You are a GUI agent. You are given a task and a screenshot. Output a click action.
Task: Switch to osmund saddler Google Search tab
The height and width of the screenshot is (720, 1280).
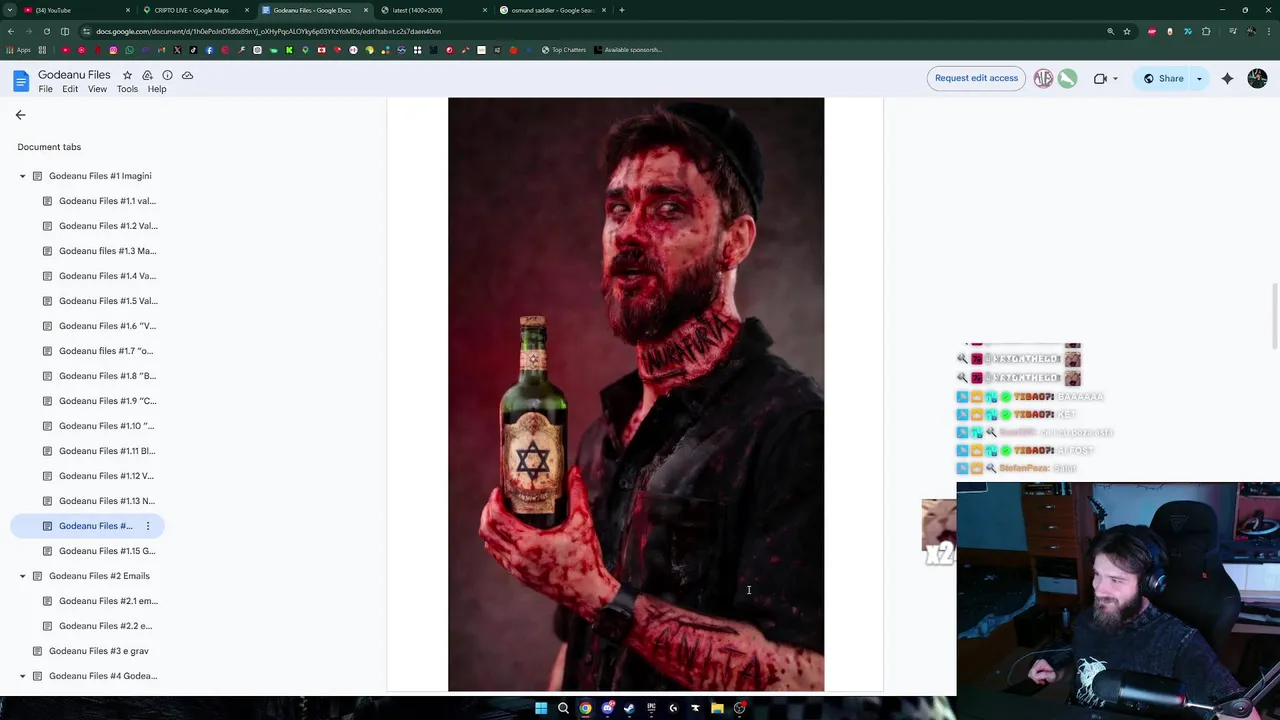(x=551, y=10)
